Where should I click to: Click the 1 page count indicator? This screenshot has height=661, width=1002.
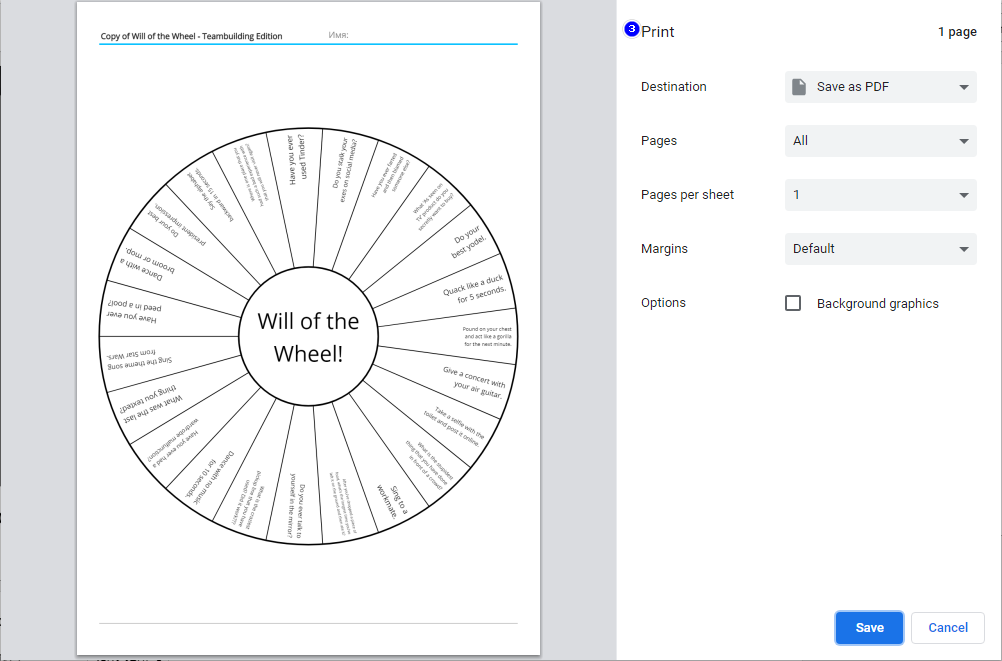956,31
